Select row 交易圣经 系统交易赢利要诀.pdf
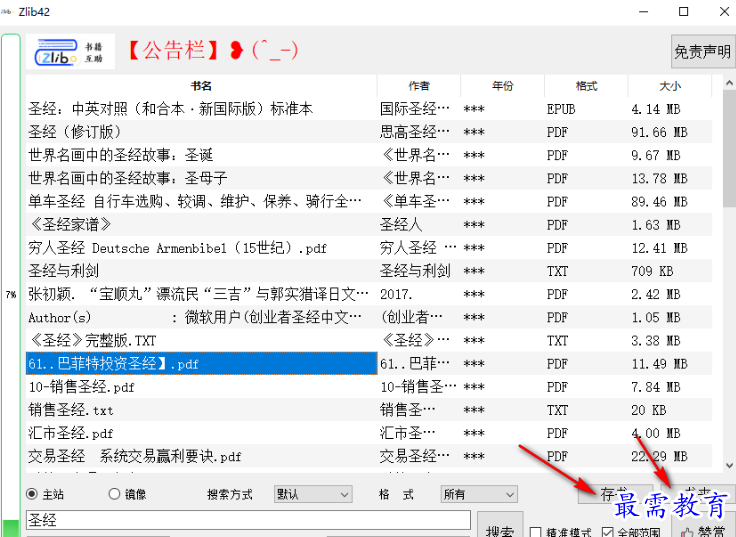Viewport: 736px width, 537px height. pyautogui.click(x=369, y=456)
